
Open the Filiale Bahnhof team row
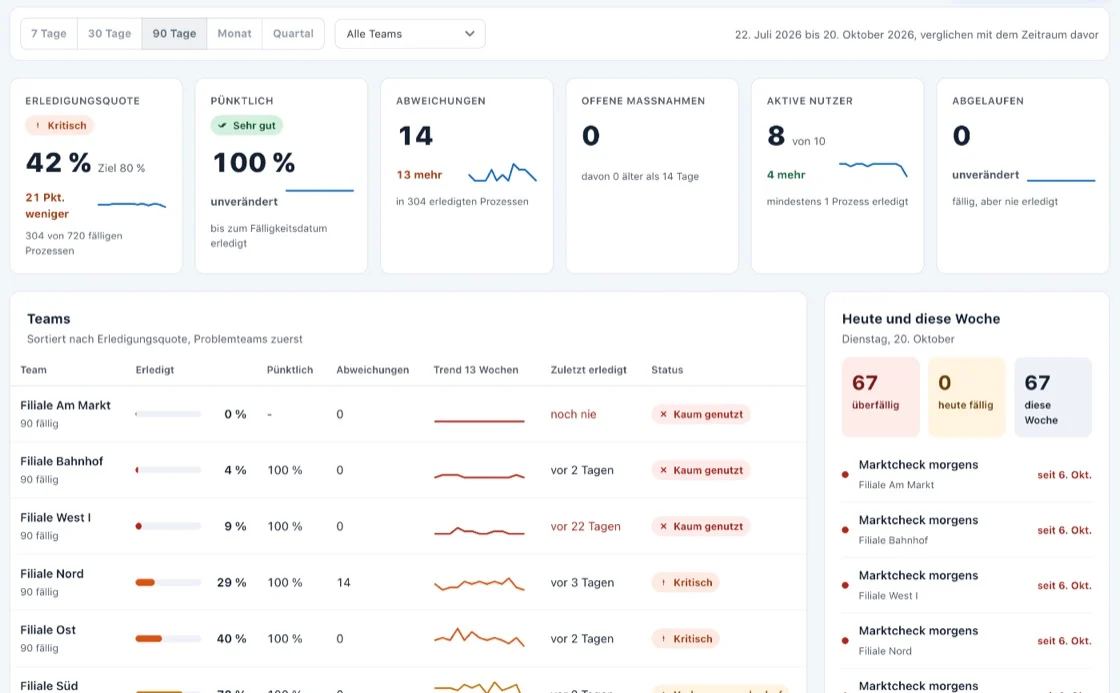[x=409, y=470]
